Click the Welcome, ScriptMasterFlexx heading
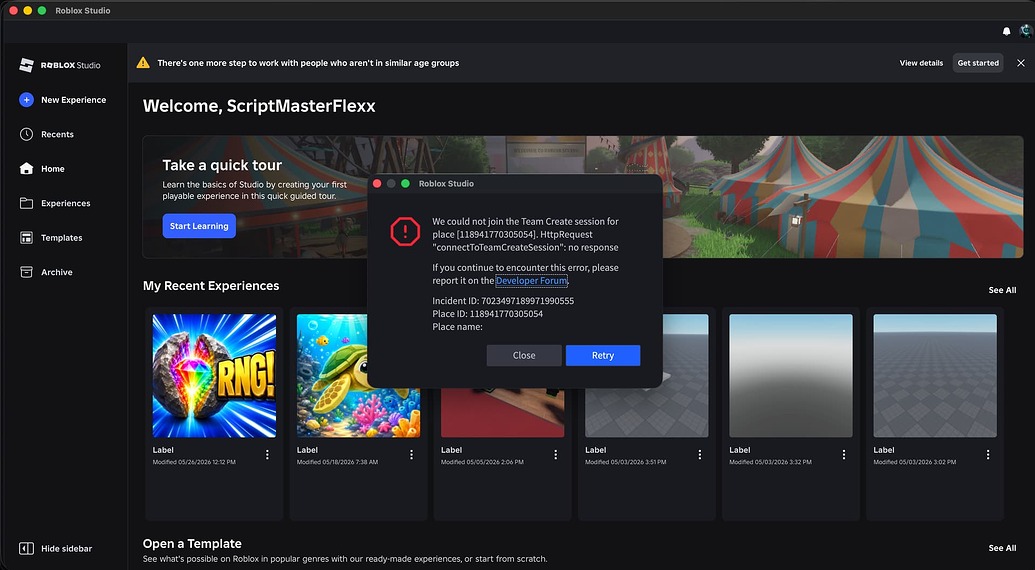The image size is (1035, 570). [259, 106]
